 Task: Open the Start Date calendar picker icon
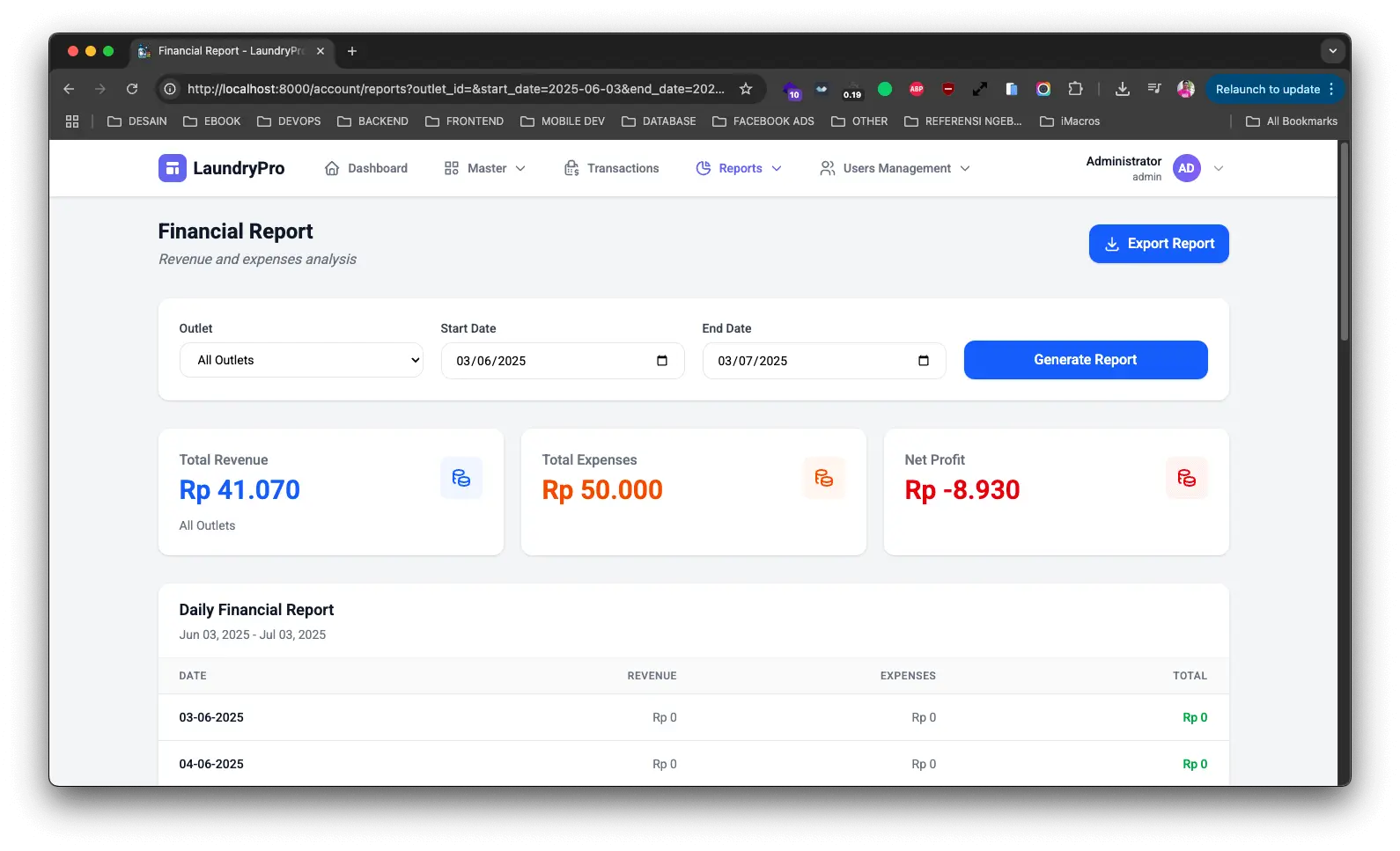coord(662,361)
